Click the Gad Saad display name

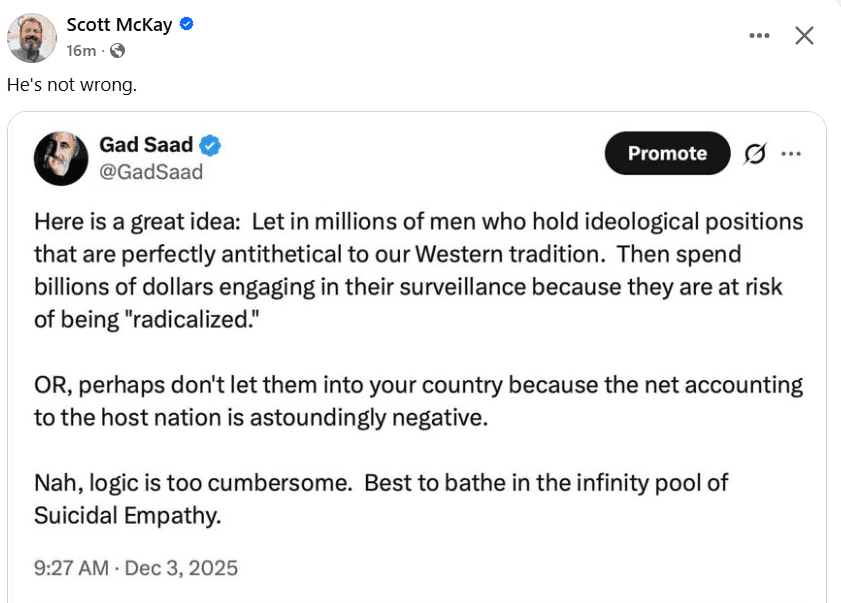(x=145, y=145)
